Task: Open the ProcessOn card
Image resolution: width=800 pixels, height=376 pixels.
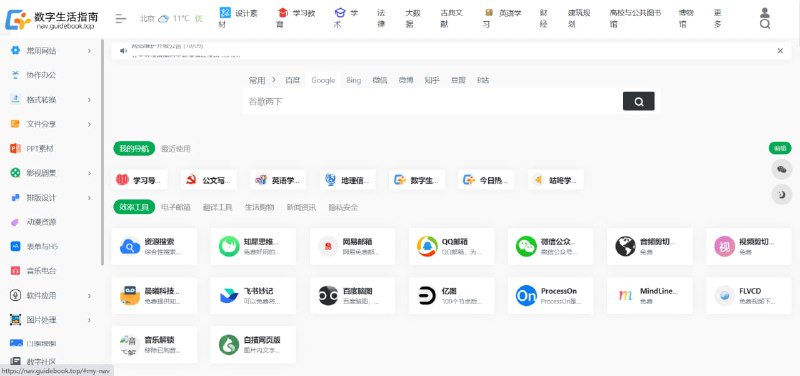Action: click(x=551, y=295)
